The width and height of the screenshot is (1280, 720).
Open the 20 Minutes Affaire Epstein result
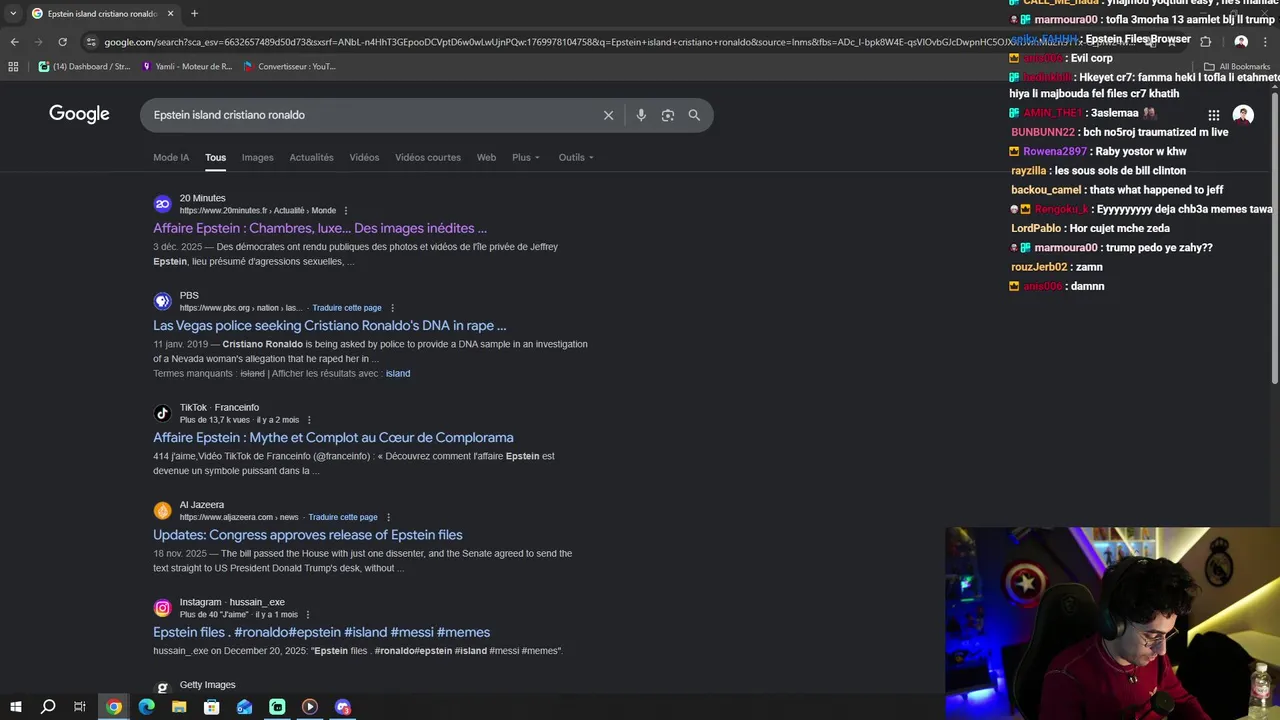click(320, 228)
